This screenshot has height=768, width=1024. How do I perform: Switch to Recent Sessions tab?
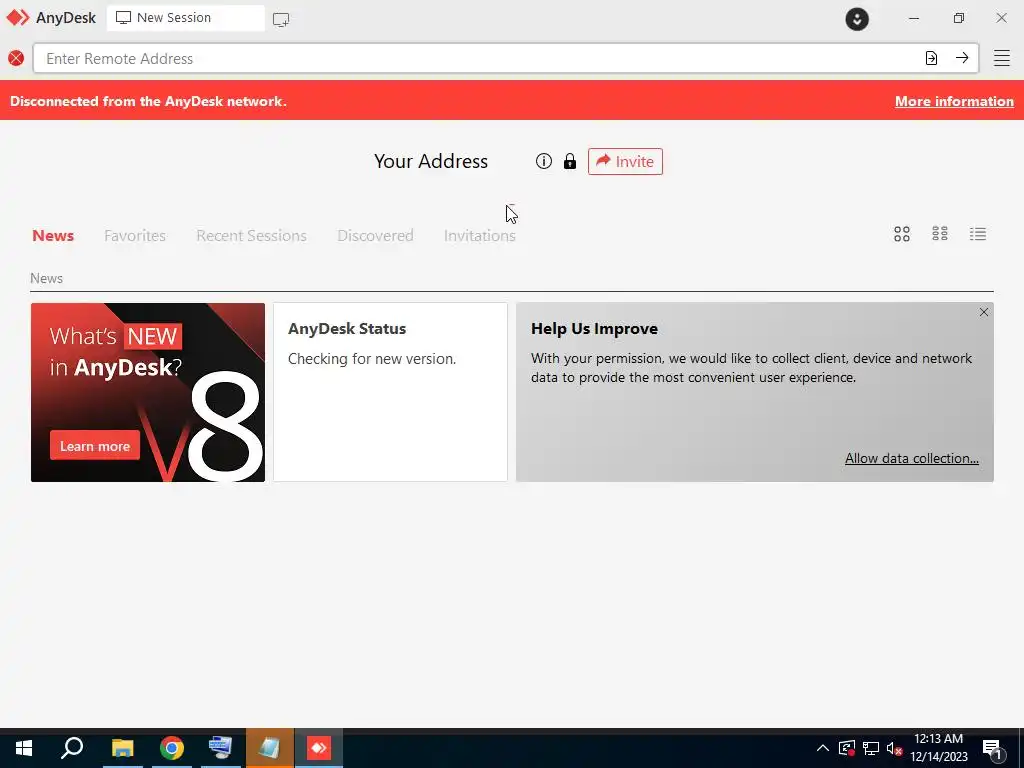click(251, 236)
